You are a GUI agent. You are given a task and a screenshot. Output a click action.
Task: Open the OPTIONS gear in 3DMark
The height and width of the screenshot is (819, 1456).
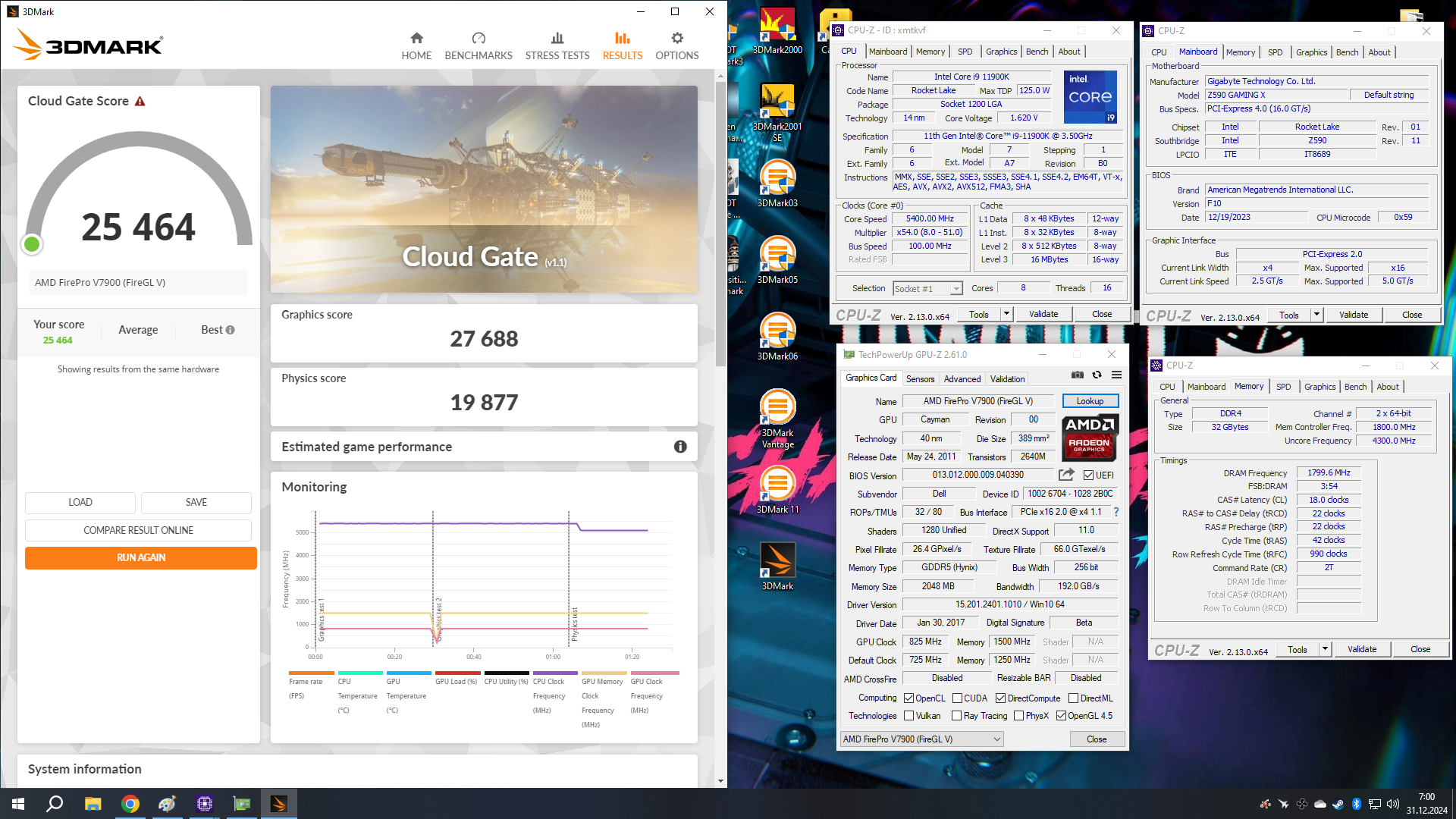[x=676, y=38]
